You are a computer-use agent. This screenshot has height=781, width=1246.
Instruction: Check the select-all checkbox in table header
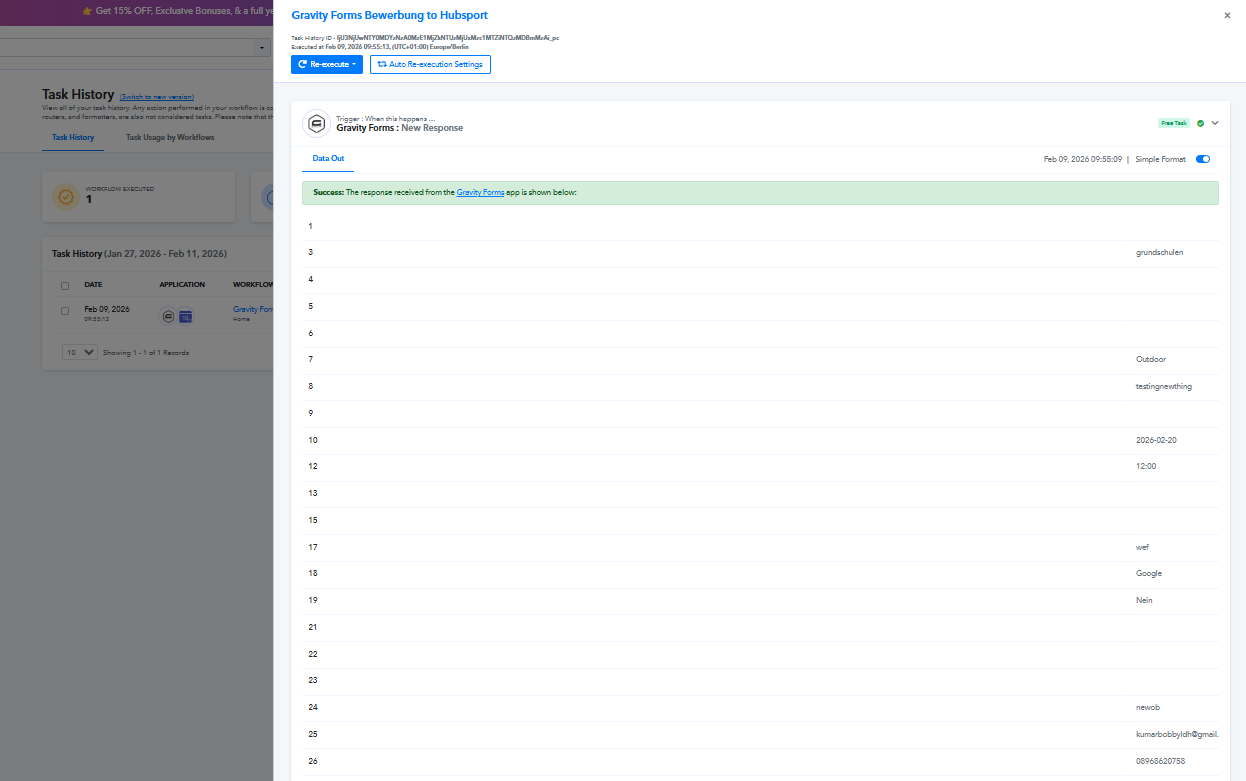tap(65, 285)
